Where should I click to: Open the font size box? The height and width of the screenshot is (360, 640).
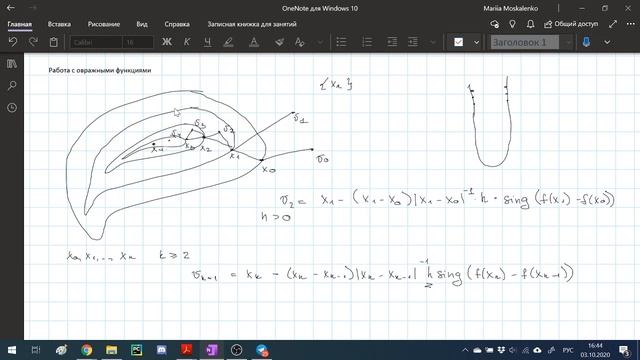click(x=138, y=42)
